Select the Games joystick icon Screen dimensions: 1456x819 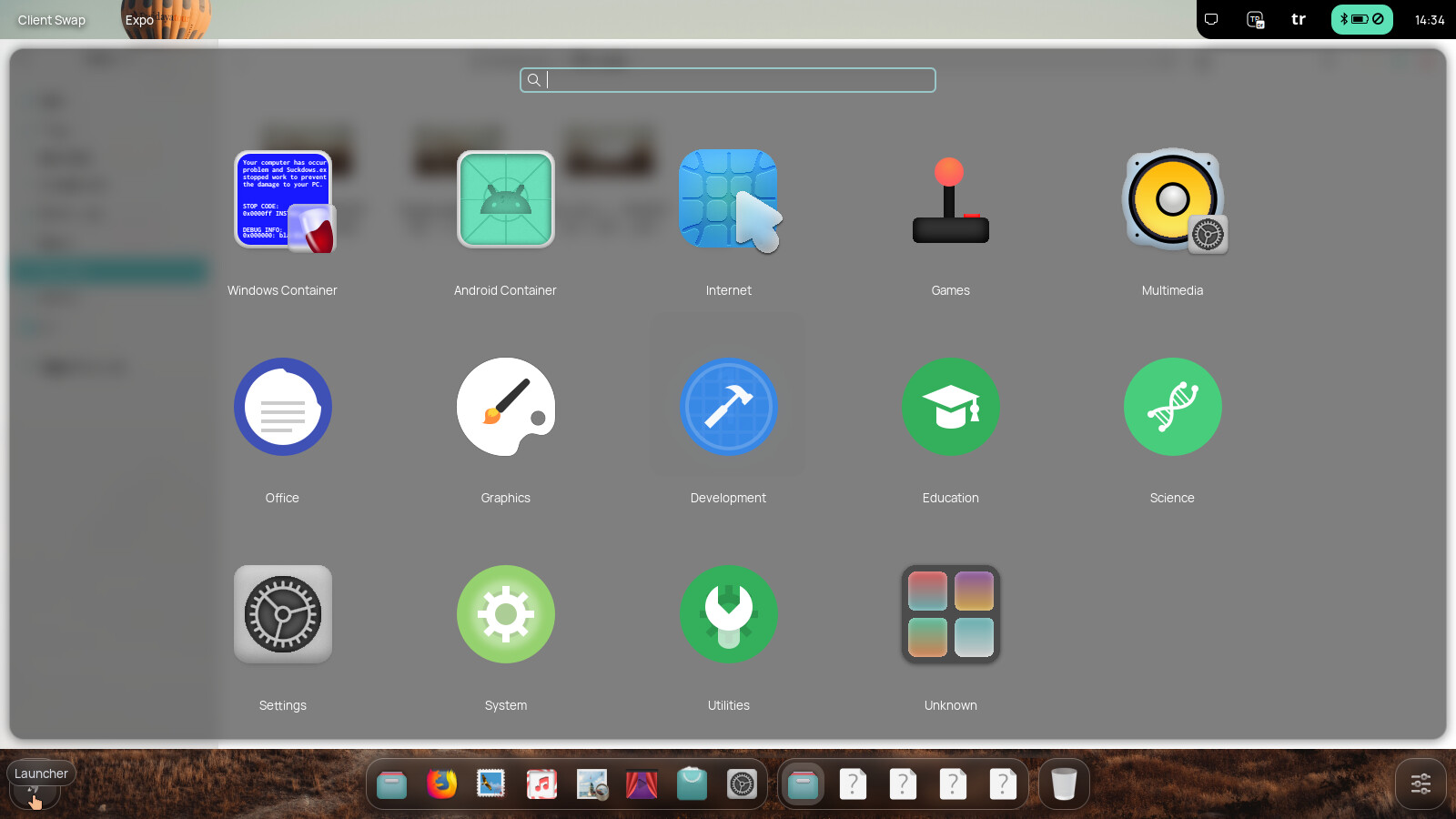(950, 200)
